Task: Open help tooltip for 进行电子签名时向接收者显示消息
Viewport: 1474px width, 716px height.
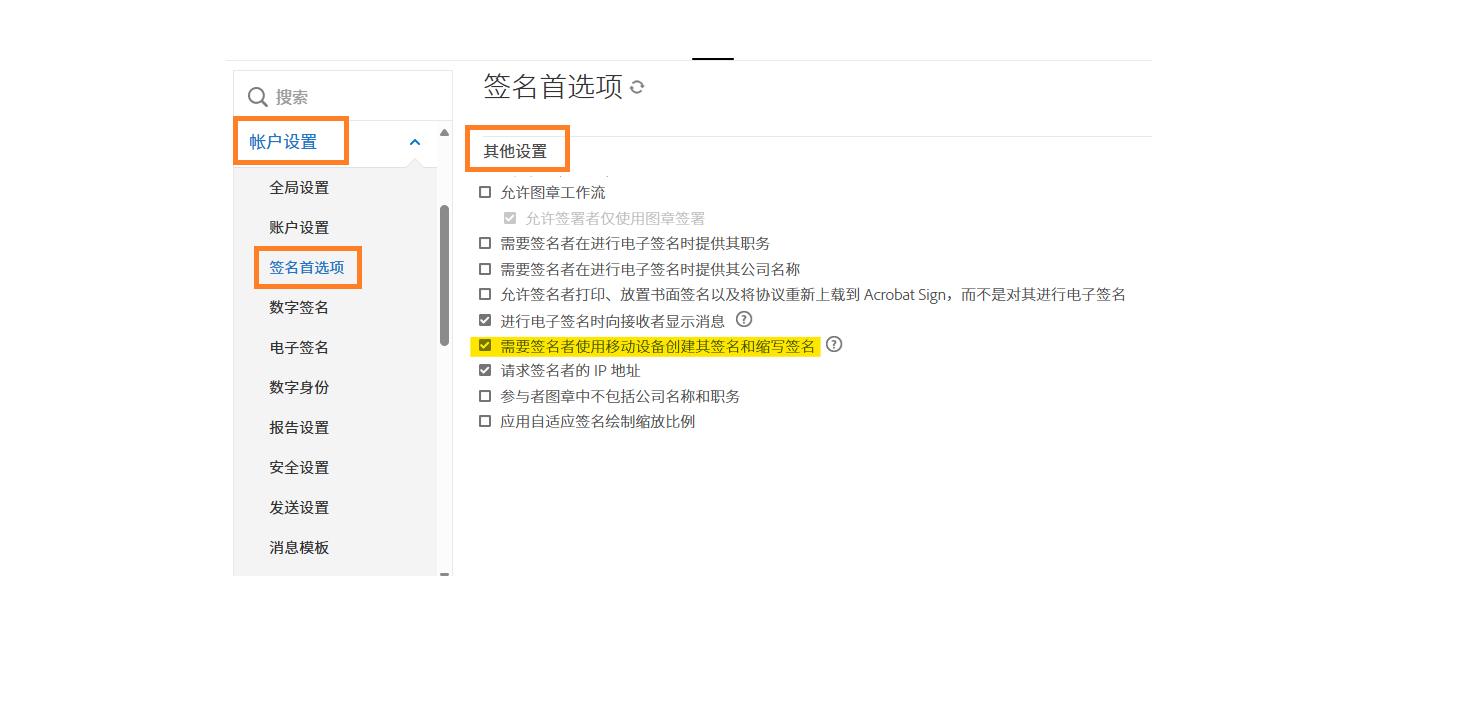Action: click(744, 319)
